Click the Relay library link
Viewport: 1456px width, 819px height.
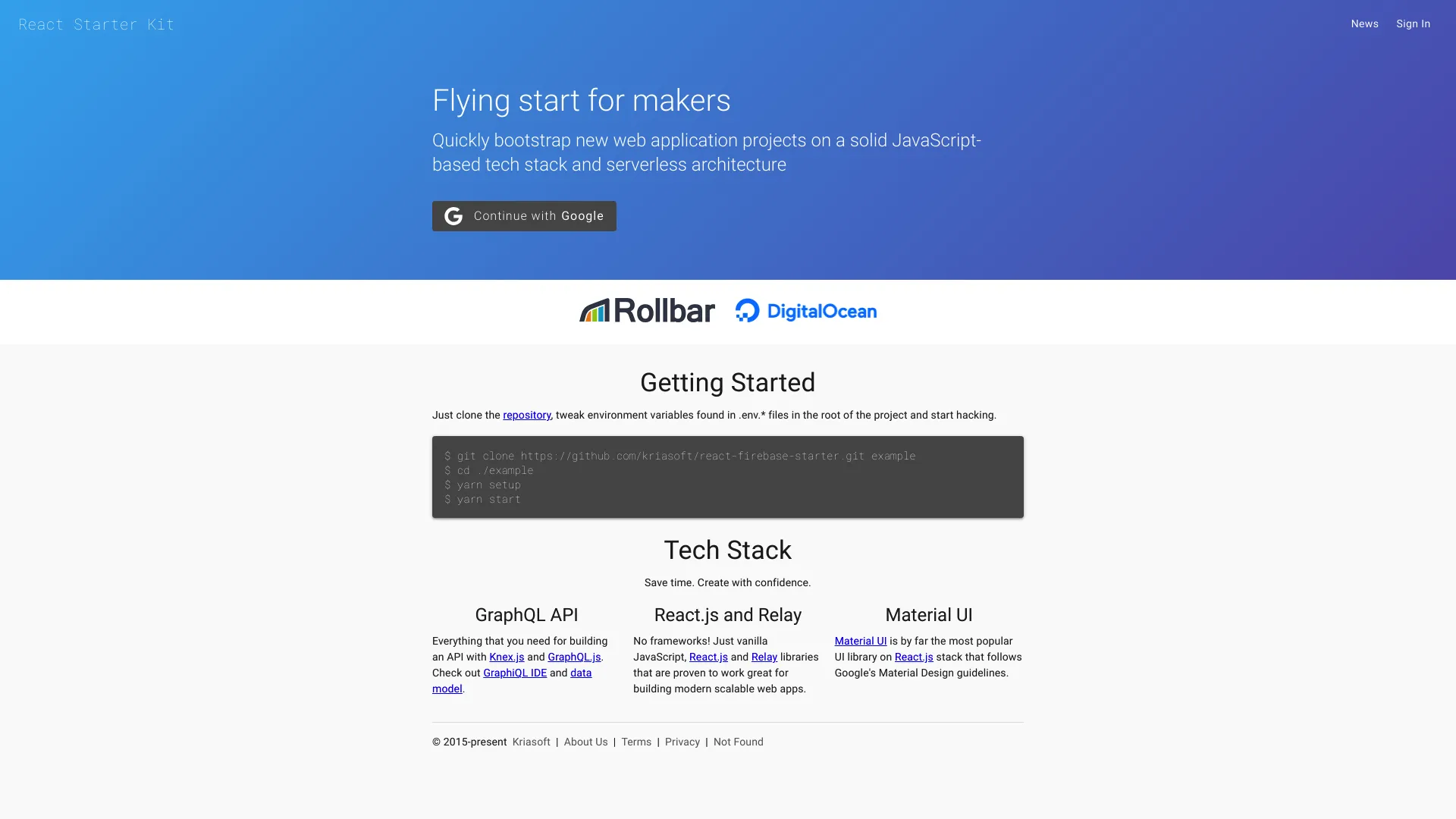pos(764,657)
